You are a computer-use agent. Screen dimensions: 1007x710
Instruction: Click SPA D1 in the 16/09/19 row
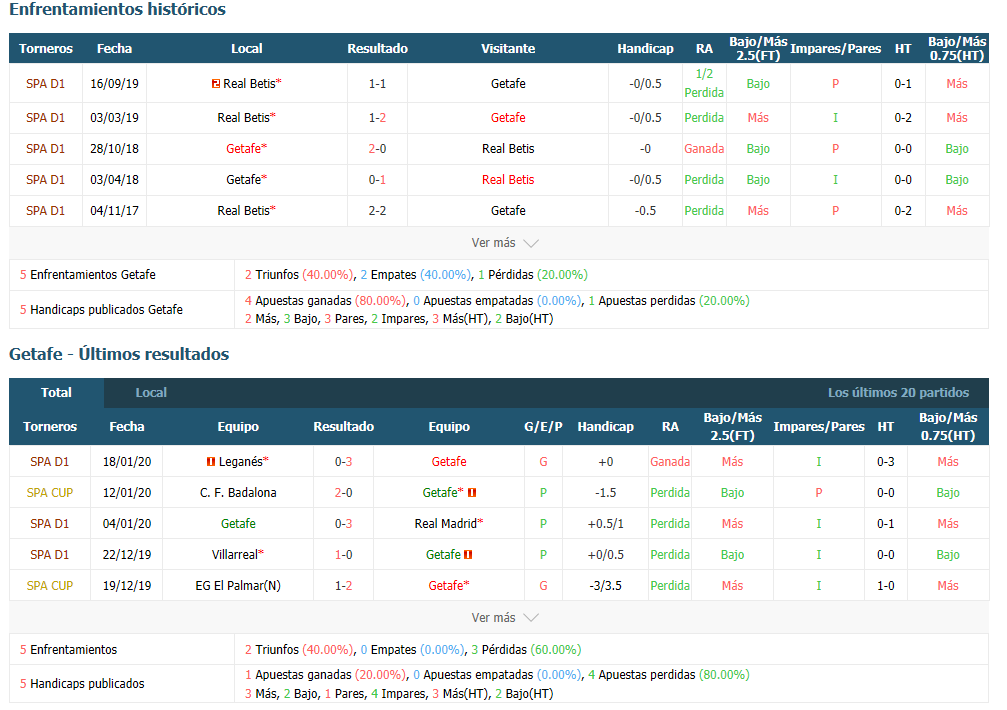(x=46, y=83)
